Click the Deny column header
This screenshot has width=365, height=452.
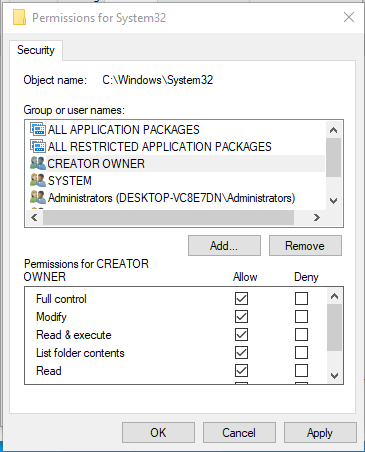point(306,277)
